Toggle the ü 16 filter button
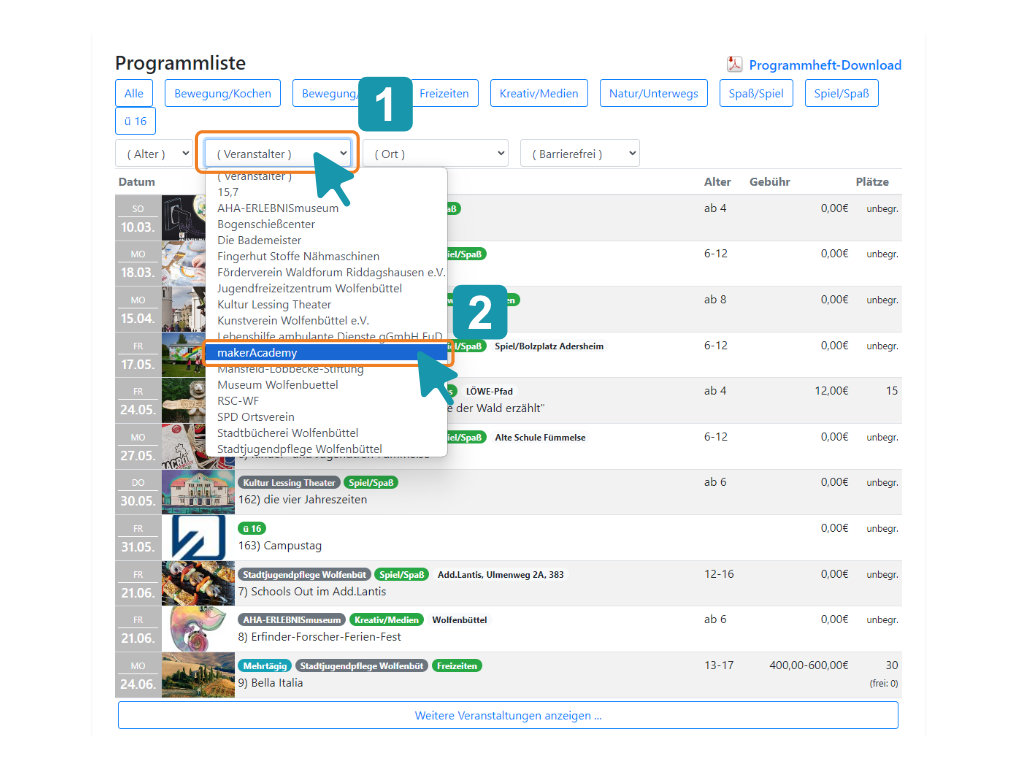 tap(135, 121)
